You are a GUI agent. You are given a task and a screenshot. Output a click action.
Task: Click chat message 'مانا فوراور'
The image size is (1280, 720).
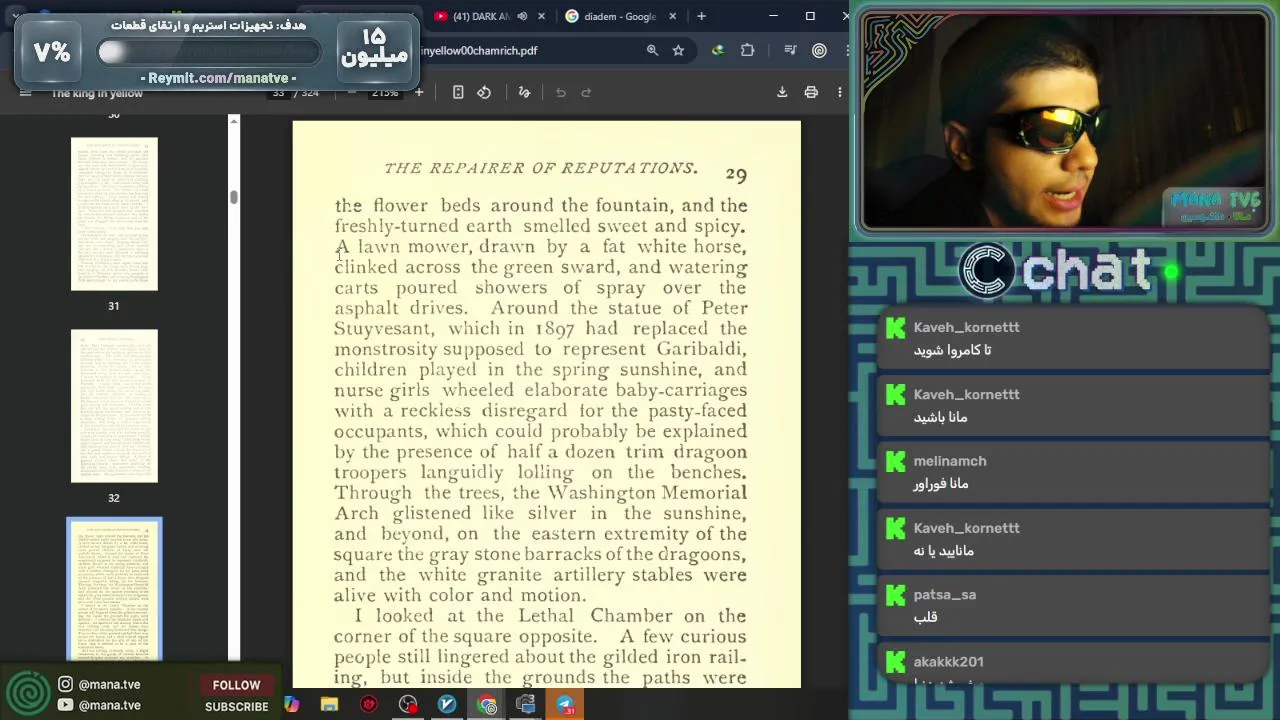941,484
